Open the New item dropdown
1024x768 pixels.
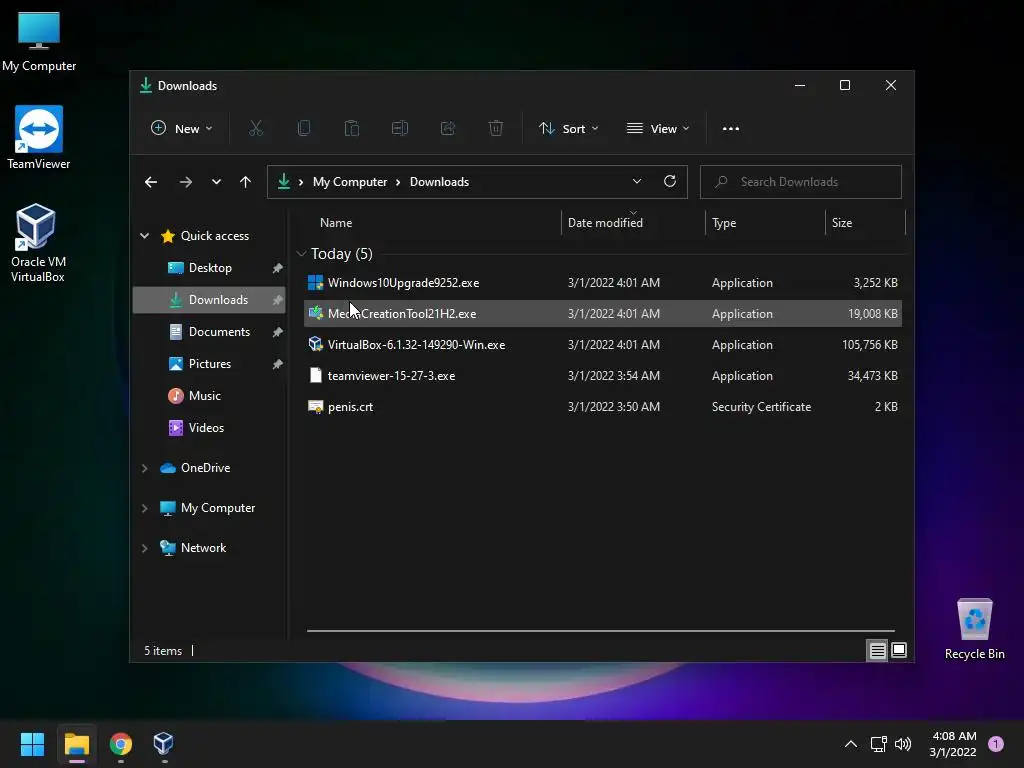point(182,129)
